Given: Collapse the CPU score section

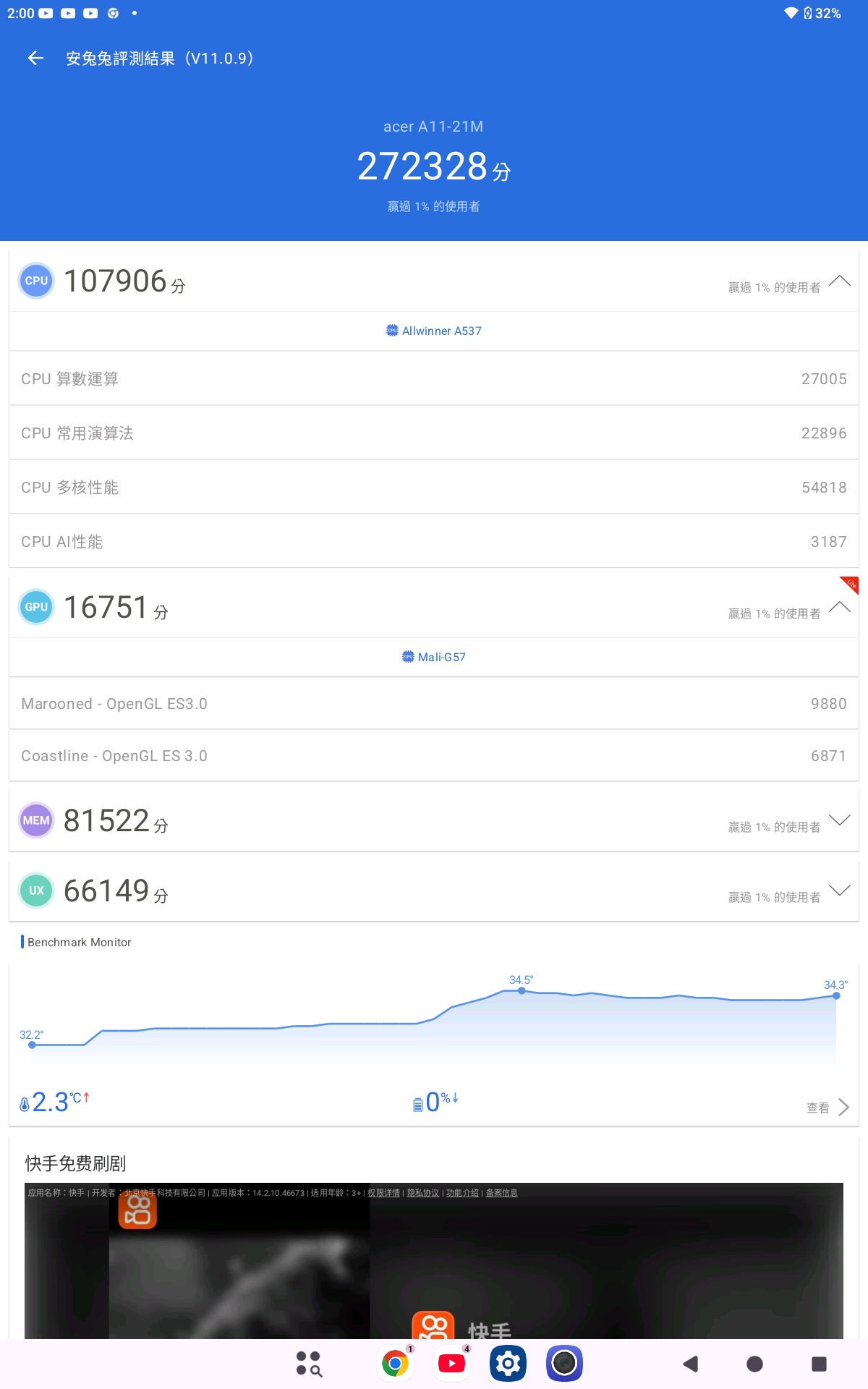Looking at the screenshot, I should [839, 281].
